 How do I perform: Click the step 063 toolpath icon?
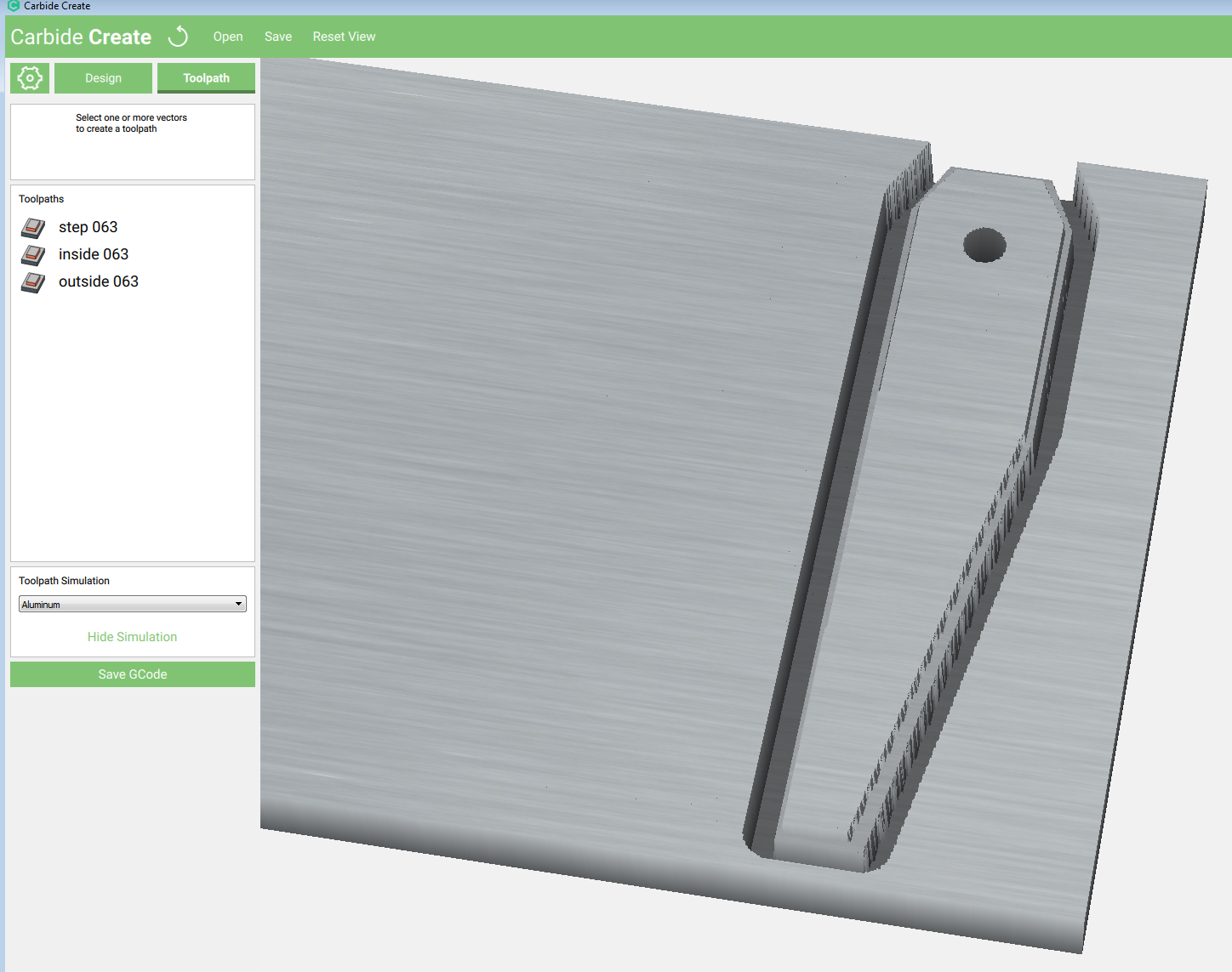coord(33,227)
